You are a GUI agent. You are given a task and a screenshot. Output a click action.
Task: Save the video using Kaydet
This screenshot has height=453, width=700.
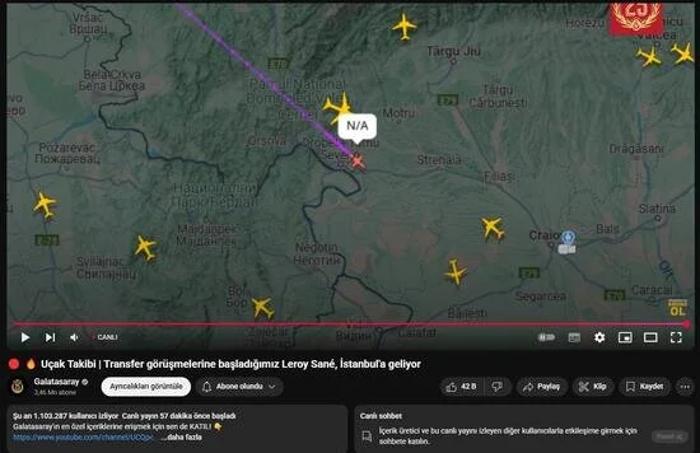pyautogui.click(x=644, y=387)
